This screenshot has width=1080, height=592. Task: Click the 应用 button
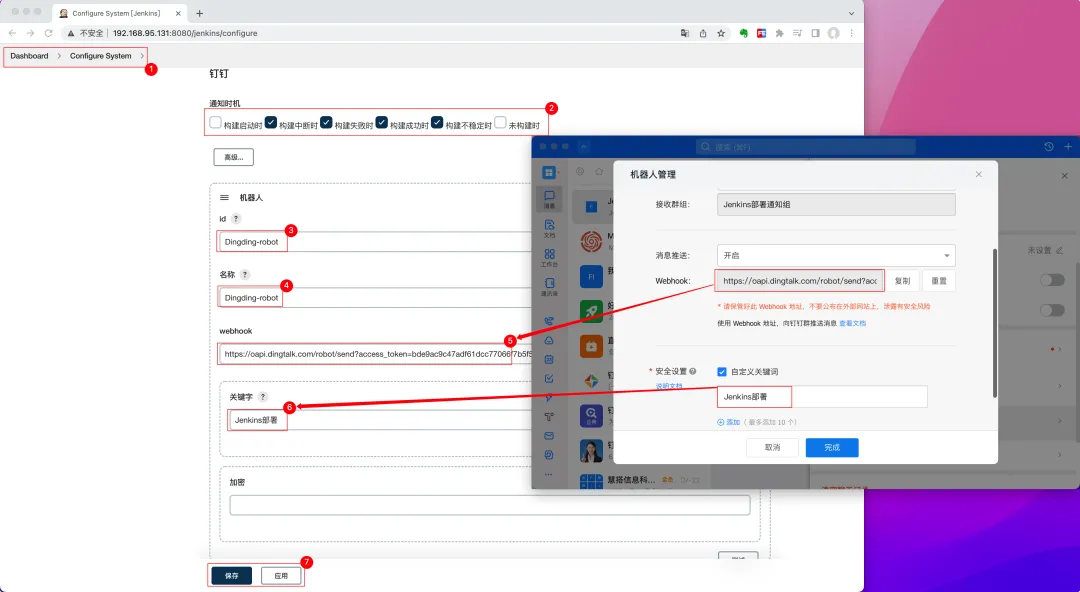click(x=281, y=575)
